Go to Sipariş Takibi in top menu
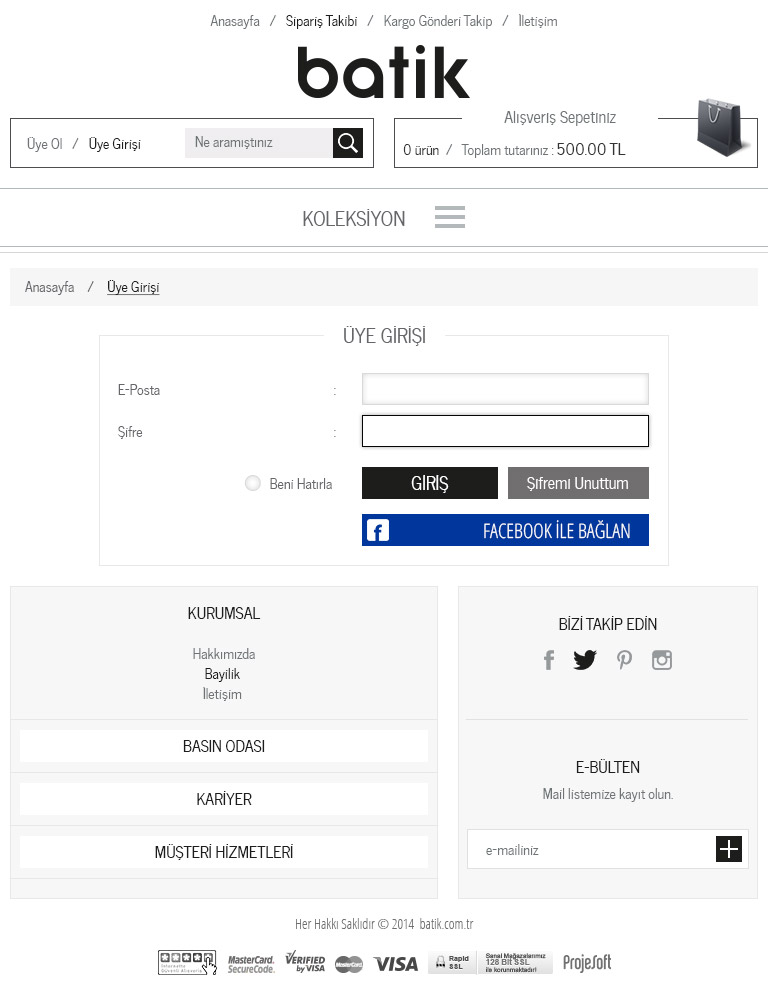 pos(321,21)
